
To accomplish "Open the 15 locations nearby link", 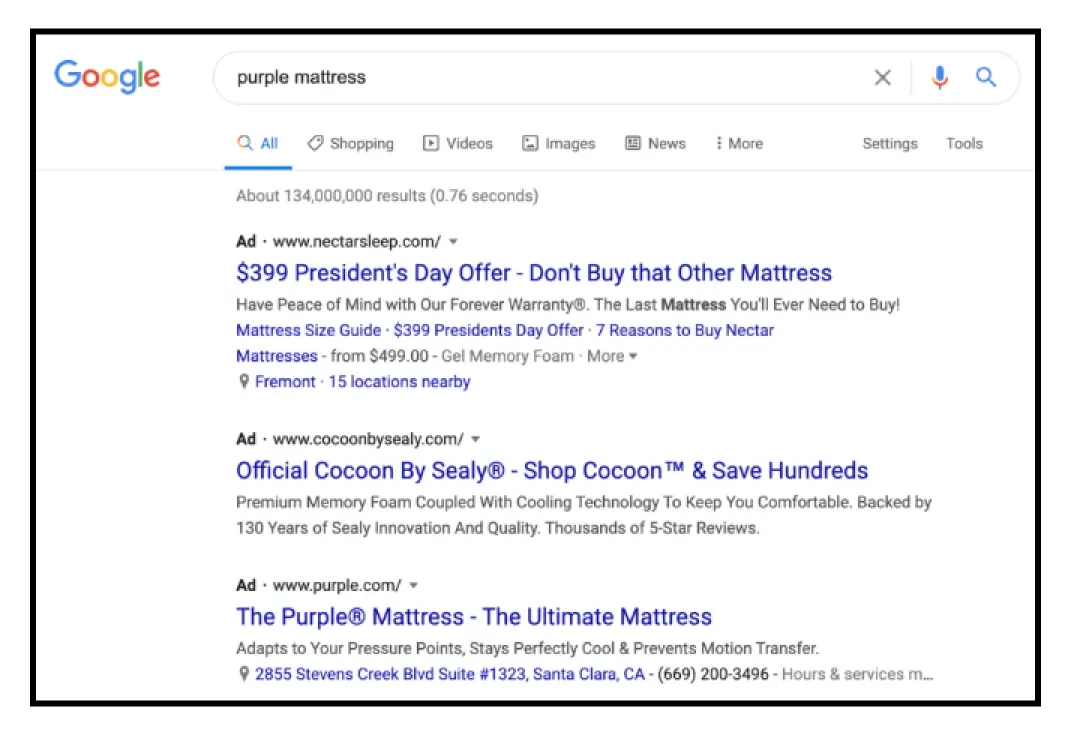I will click(399, 381).
